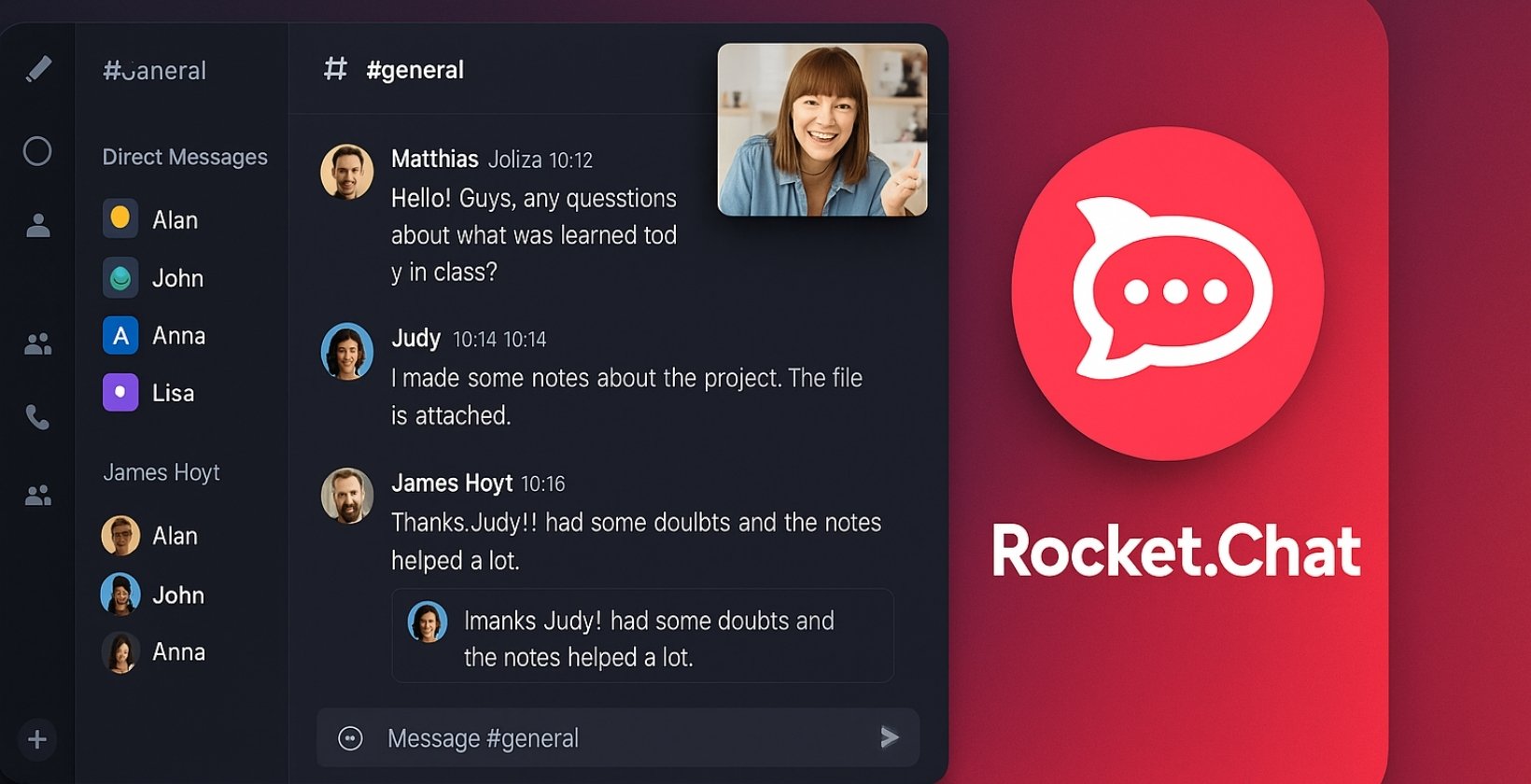Click John's teal avatar icon
1531x784 pixels.
pyautogui.click(x=120, y=277)
